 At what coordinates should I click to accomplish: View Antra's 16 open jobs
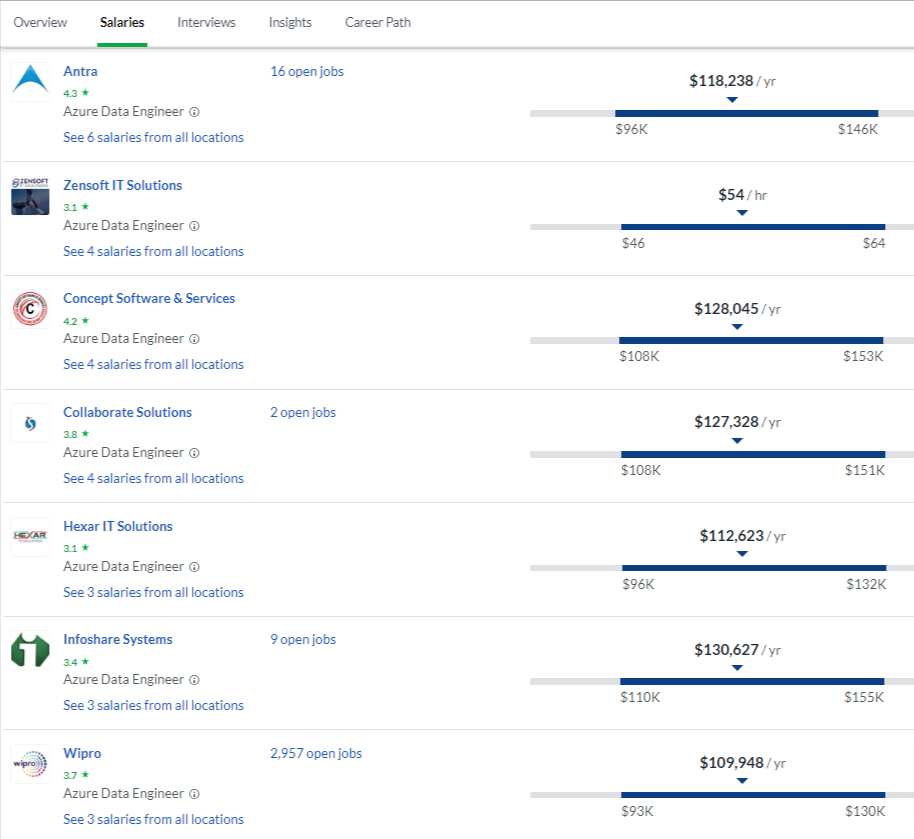[307, 72]
